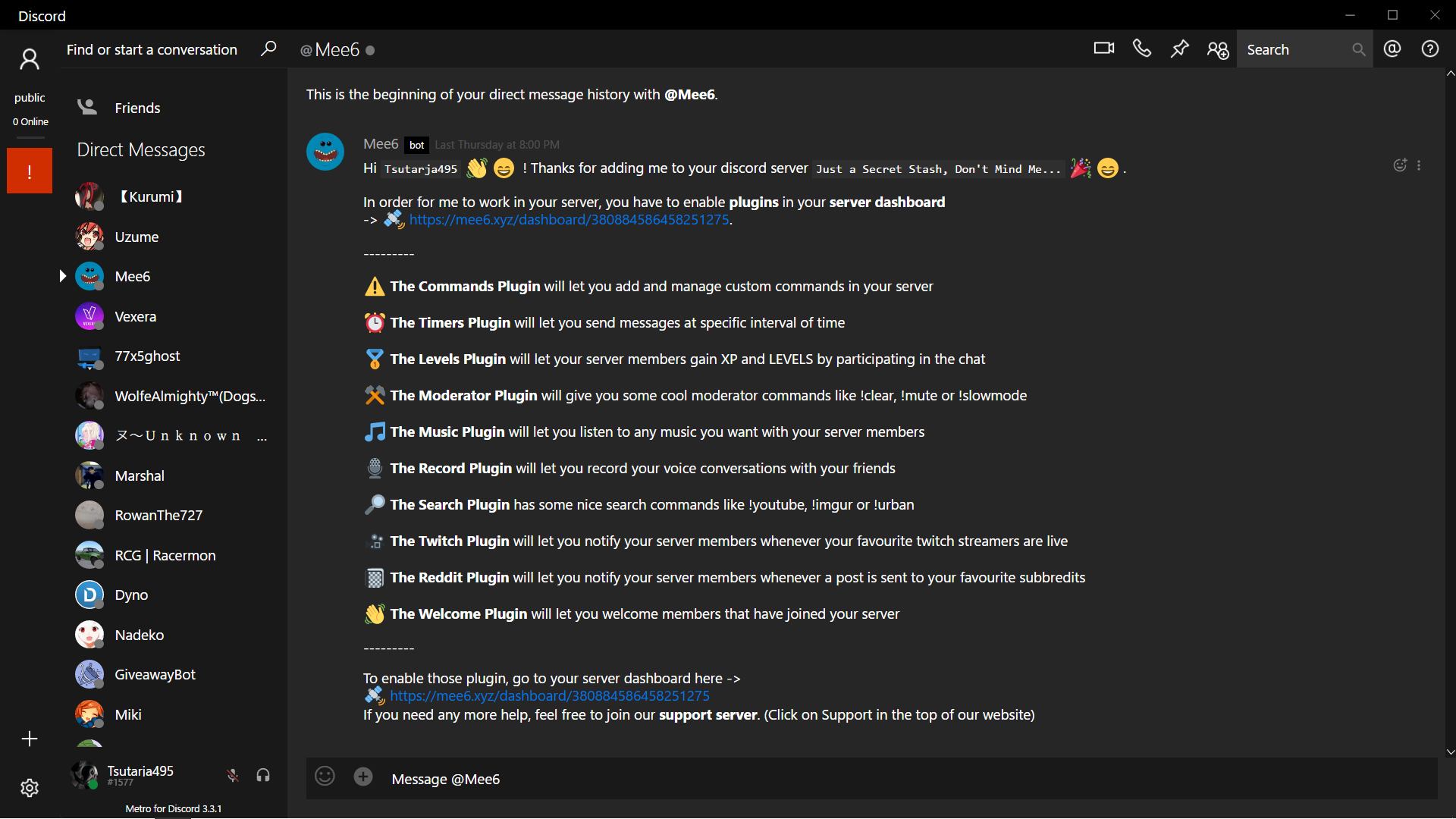Image resolution: width=1456 pixels, height=819 pixels.
Task: Attach file with plus button
Action: click(x=363, y=777)
